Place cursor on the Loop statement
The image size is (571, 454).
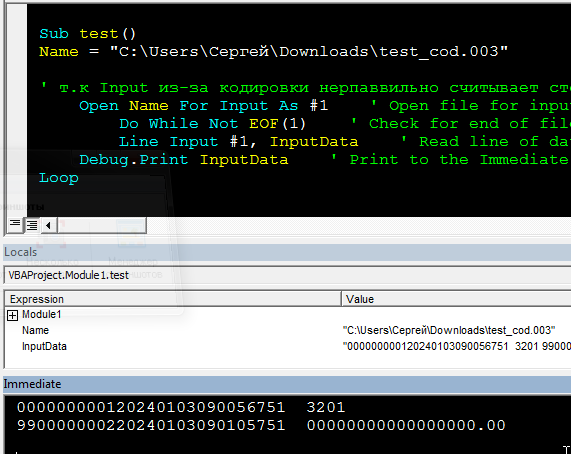(x=59, y=178)
